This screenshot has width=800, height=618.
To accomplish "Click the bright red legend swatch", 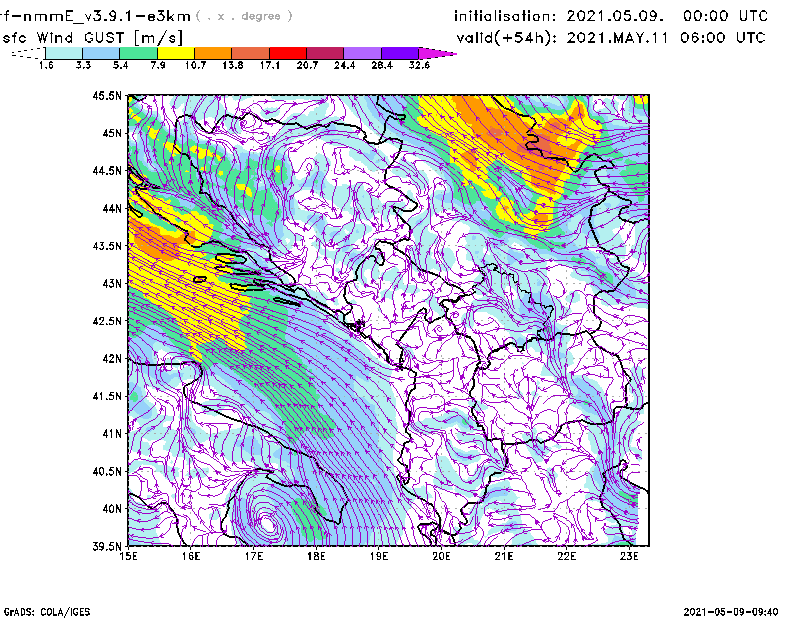I will (288, 53).
